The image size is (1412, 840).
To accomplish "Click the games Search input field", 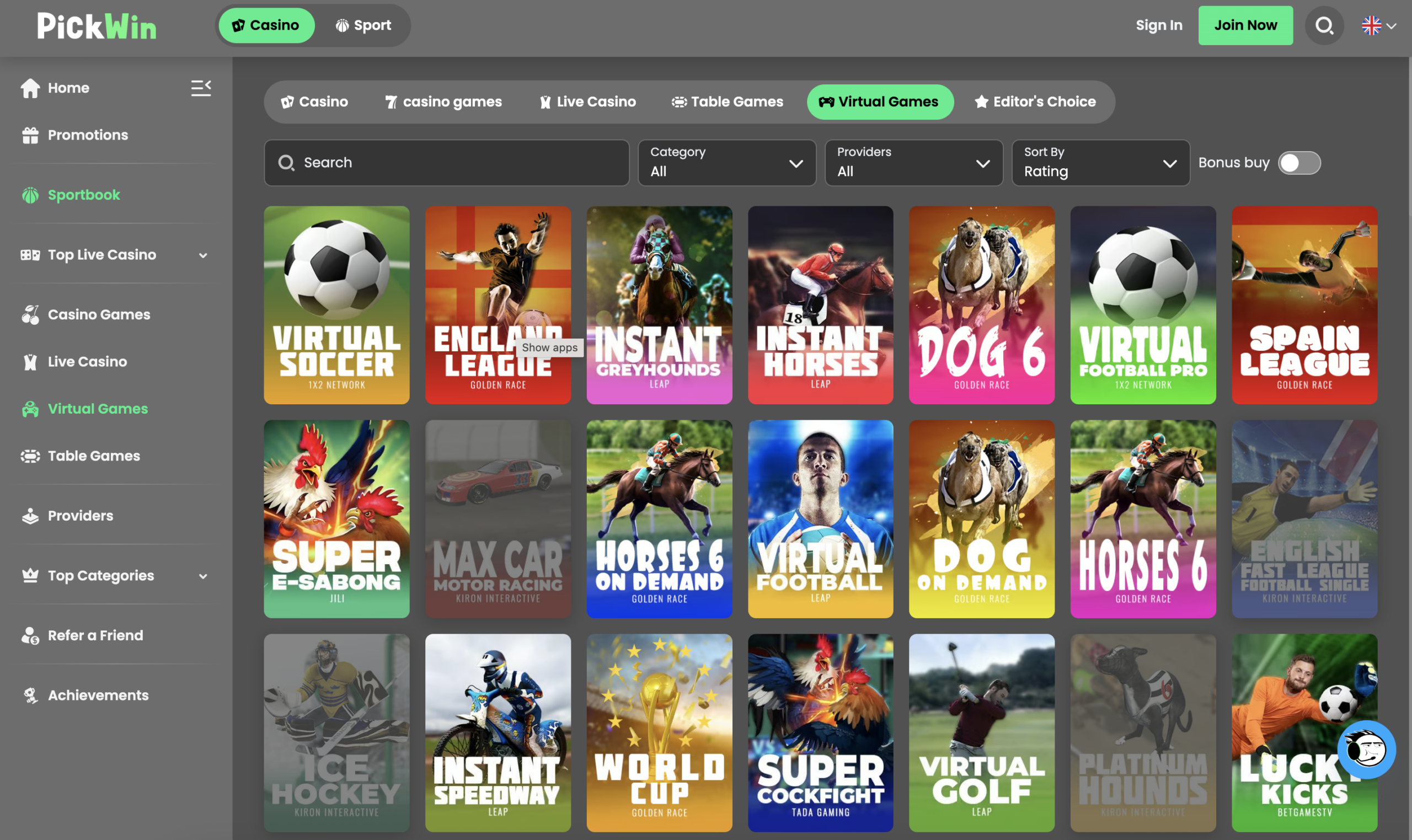I will [x=447, y=163].
